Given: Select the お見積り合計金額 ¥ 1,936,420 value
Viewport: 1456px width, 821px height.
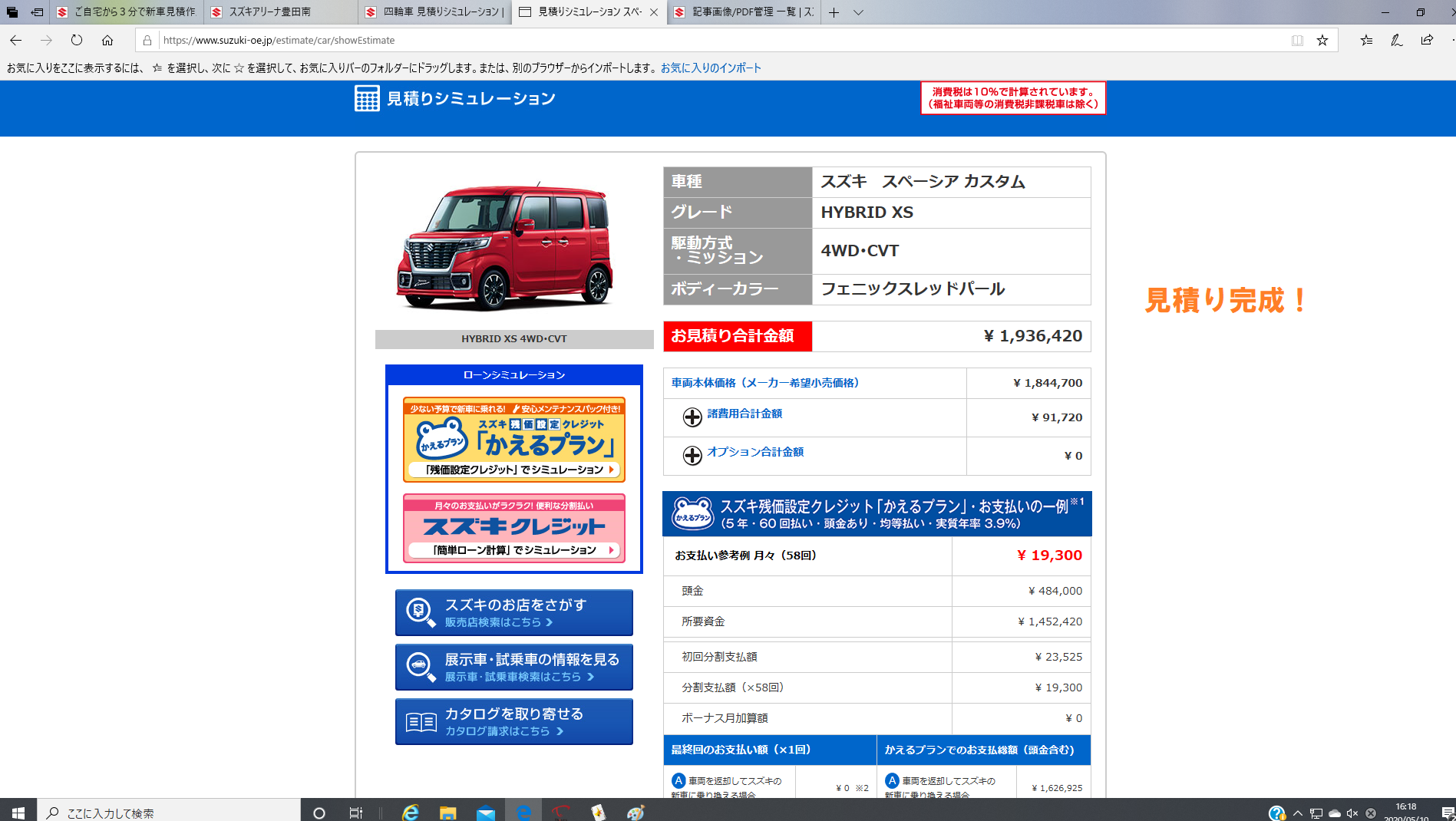Looking at the screenshot, I should [x=1033, y=336].
